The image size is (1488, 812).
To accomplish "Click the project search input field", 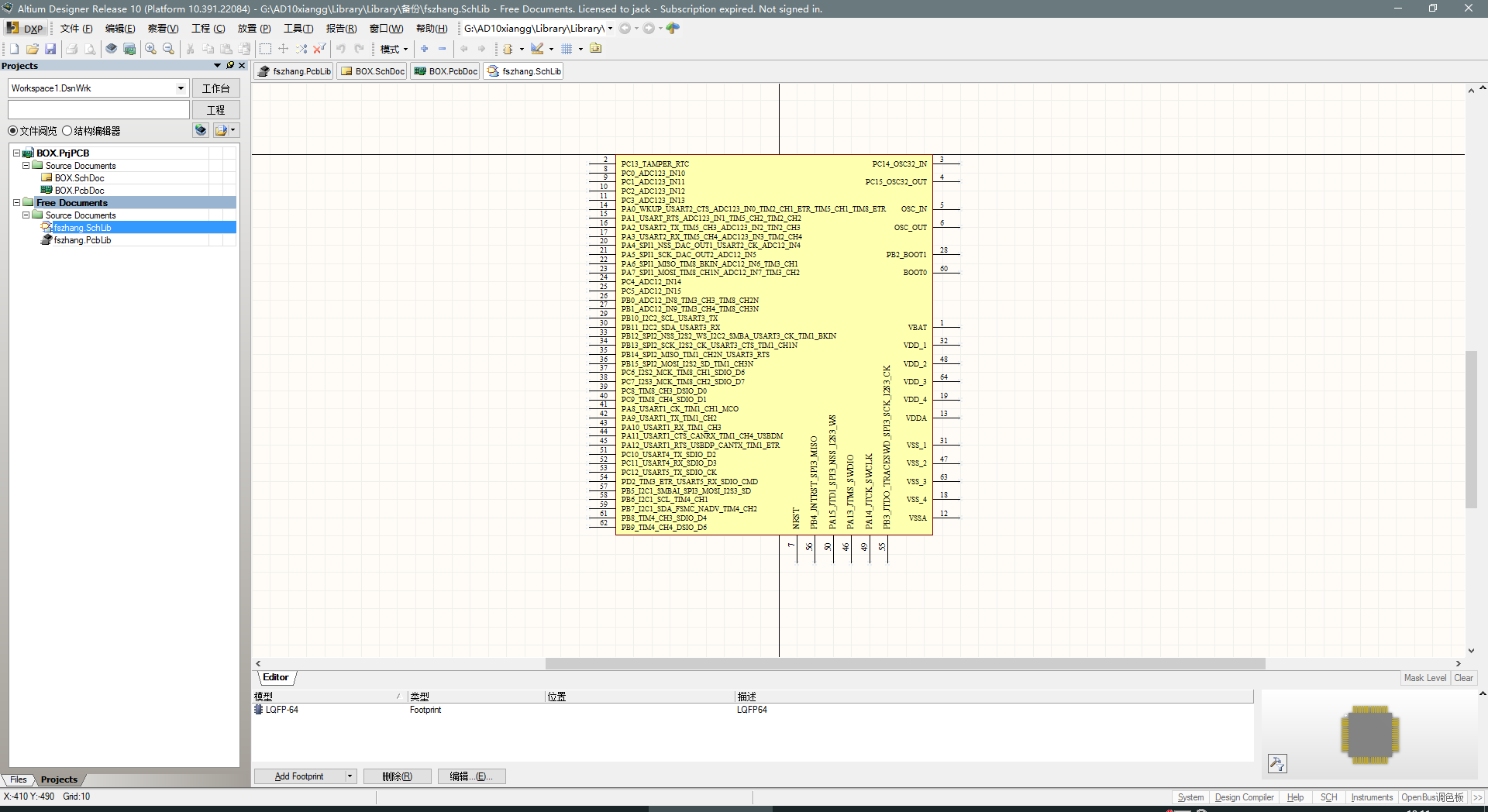I will coord(98,110).
